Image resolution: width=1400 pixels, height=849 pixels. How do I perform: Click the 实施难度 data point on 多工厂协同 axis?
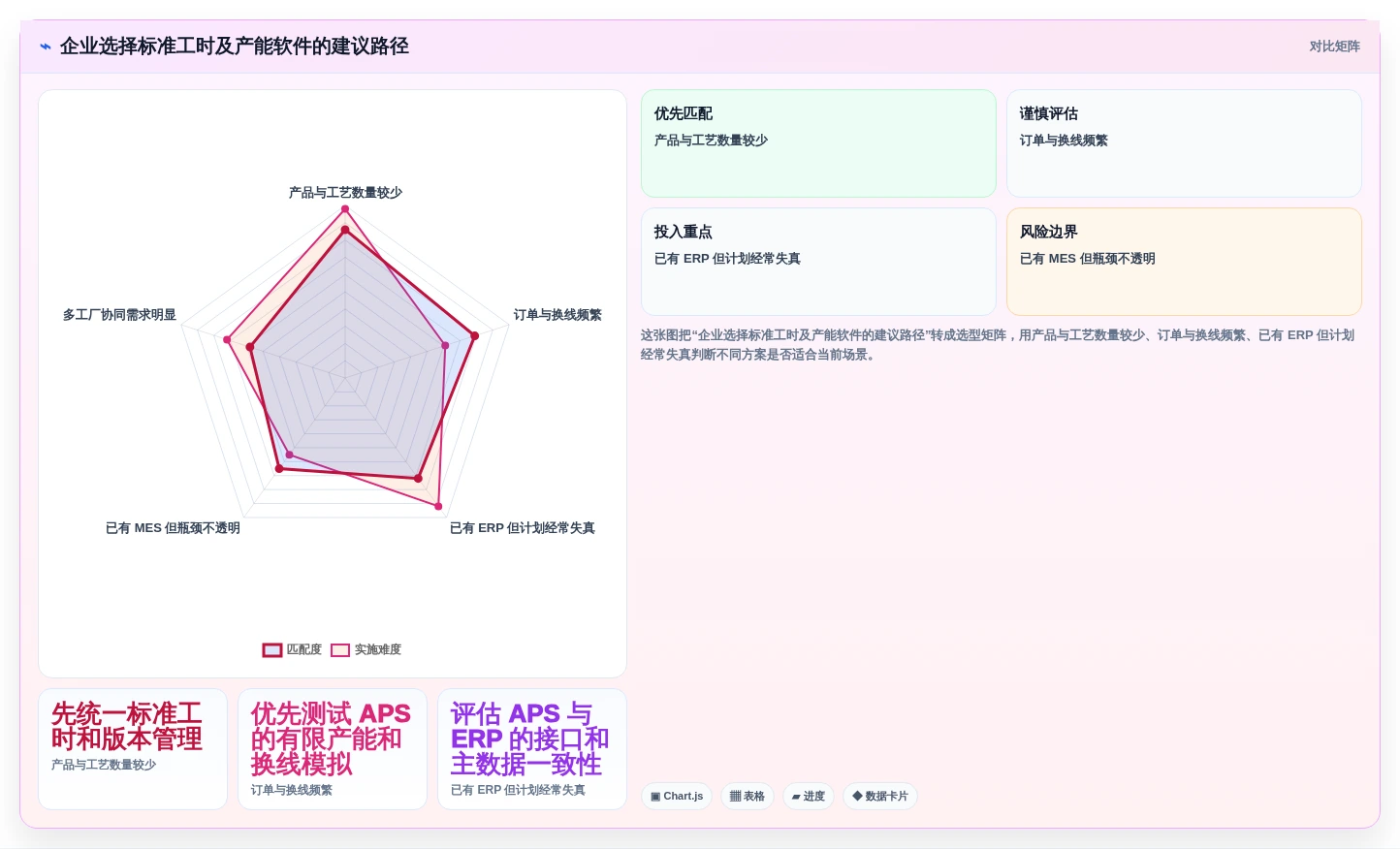tap(227, 340)
